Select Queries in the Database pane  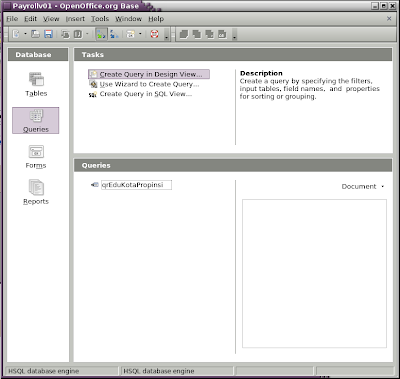36,120
